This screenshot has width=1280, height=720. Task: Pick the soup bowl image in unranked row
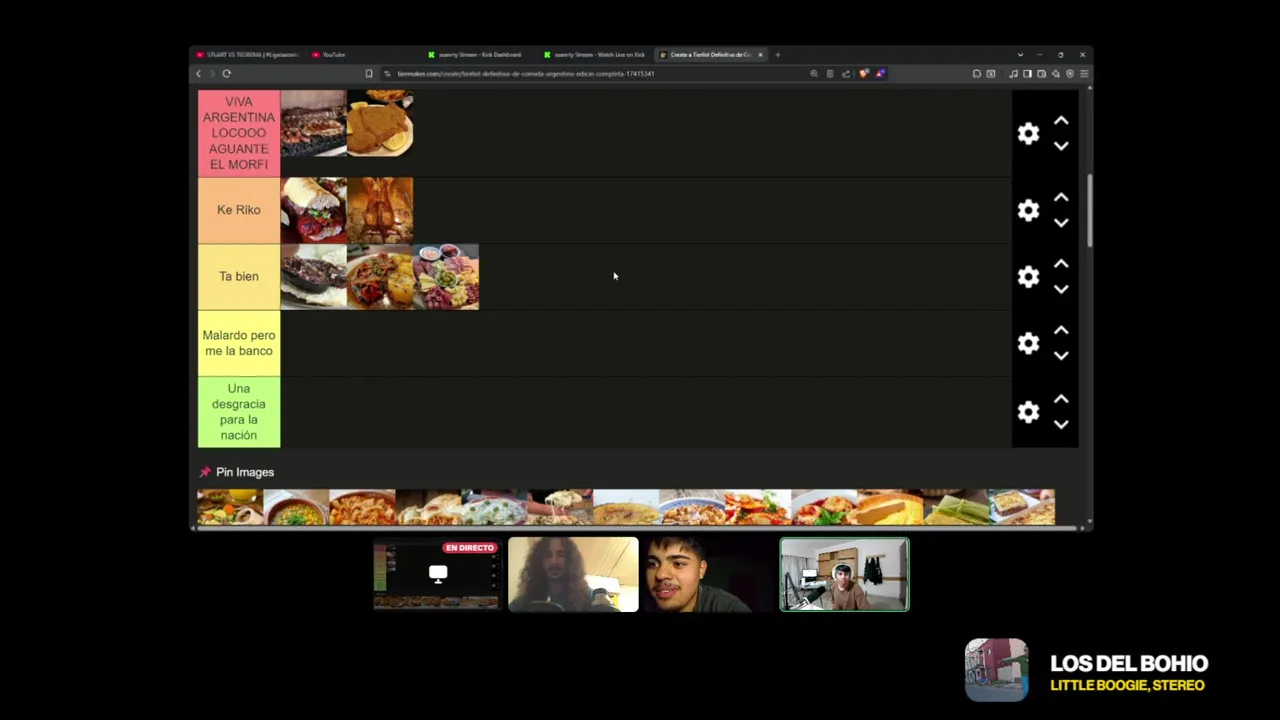(x=296, y=507)
